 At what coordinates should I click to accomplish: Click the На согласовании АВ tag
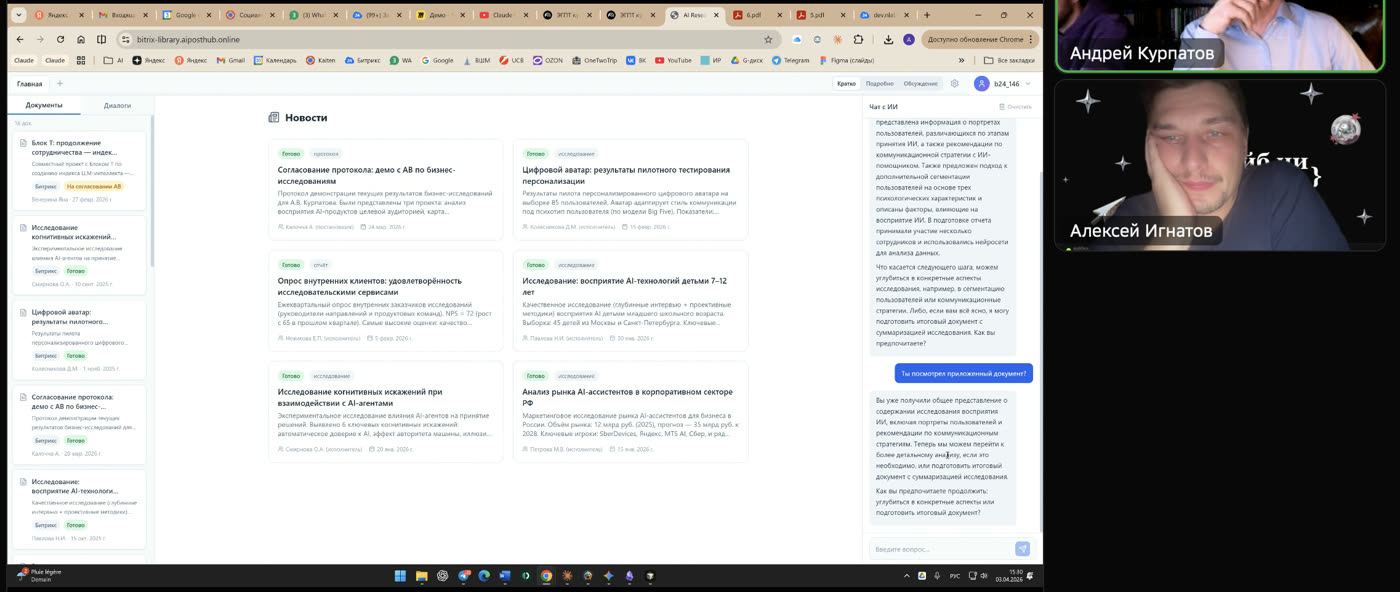tap(93, 186)
